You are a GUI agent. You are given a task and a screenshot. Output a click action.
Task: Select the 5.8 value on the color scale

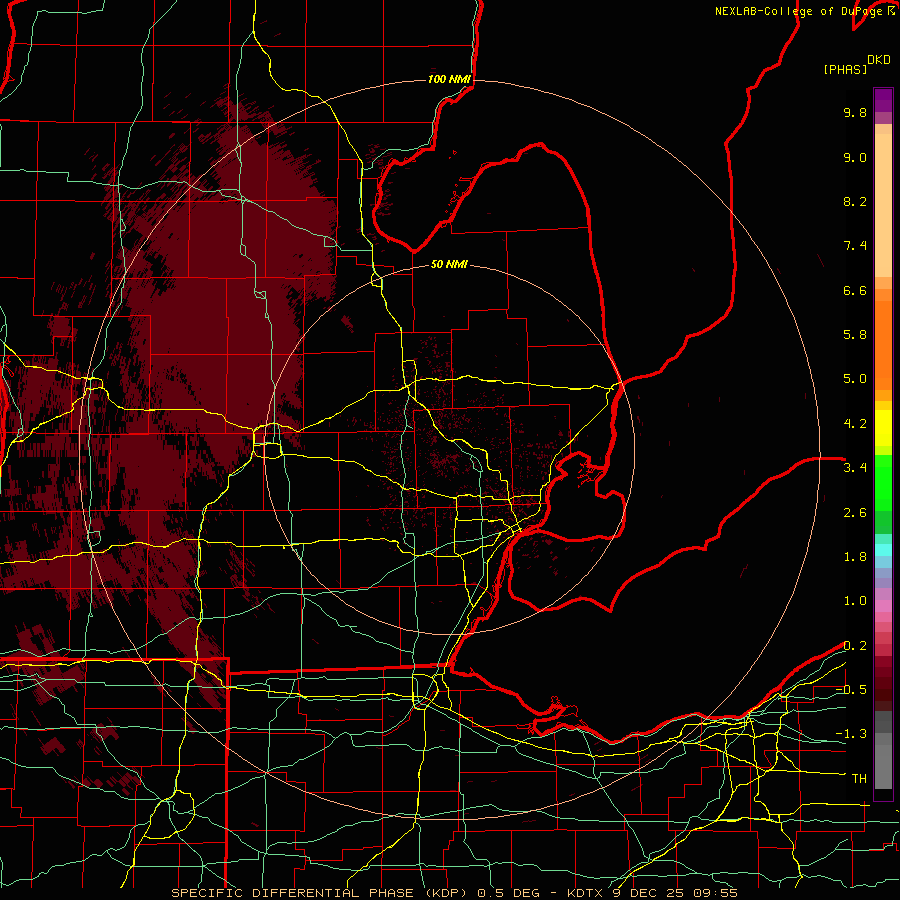coord(855,335)
